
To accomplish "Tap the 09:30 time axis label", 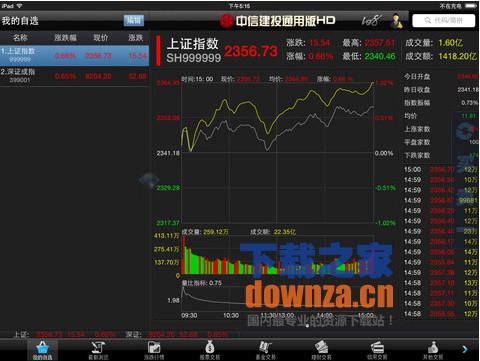I will (x=189, y=315).
